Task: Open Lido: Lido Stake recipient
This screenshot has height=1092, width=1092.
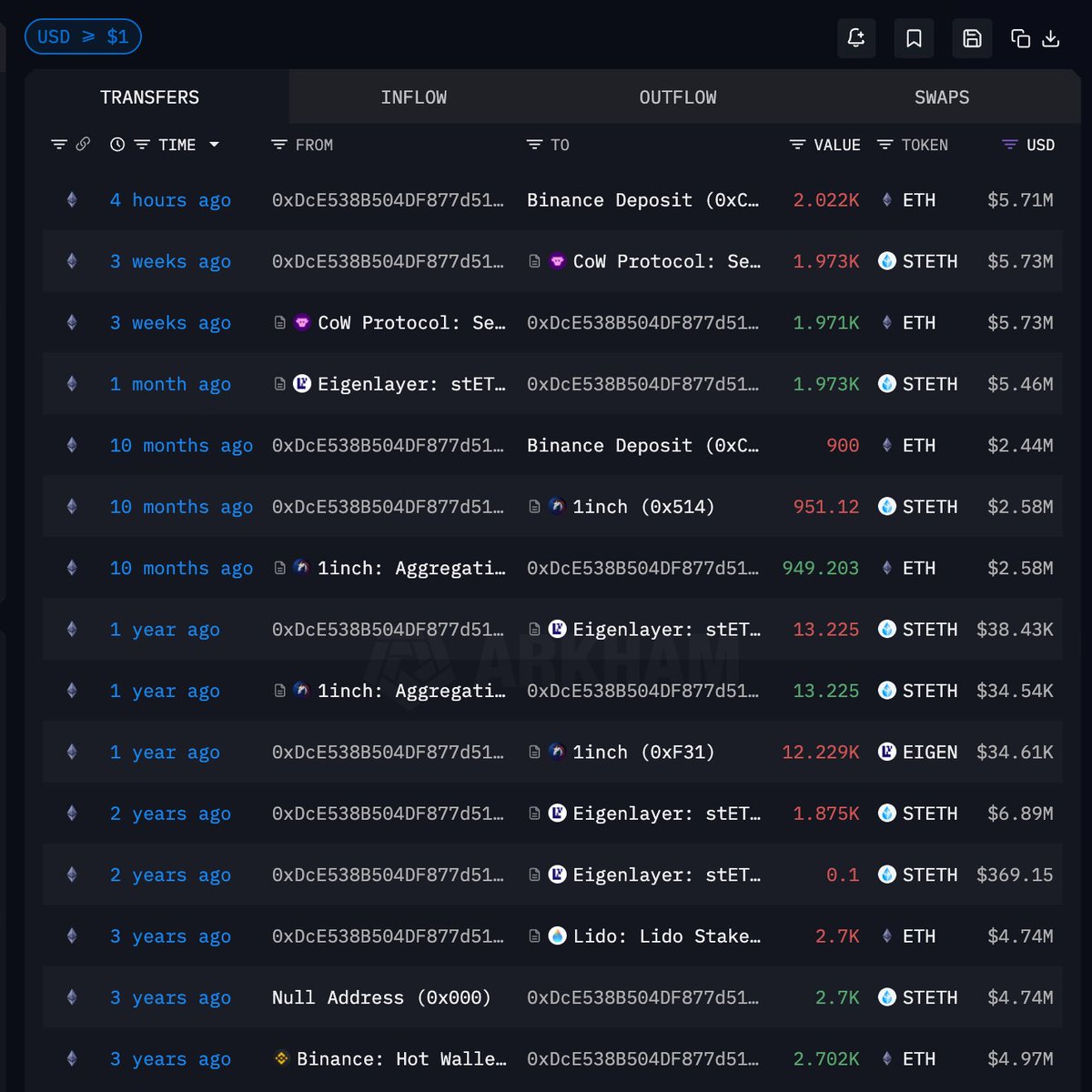Action: pyautogui.click(x=667, y=936)
